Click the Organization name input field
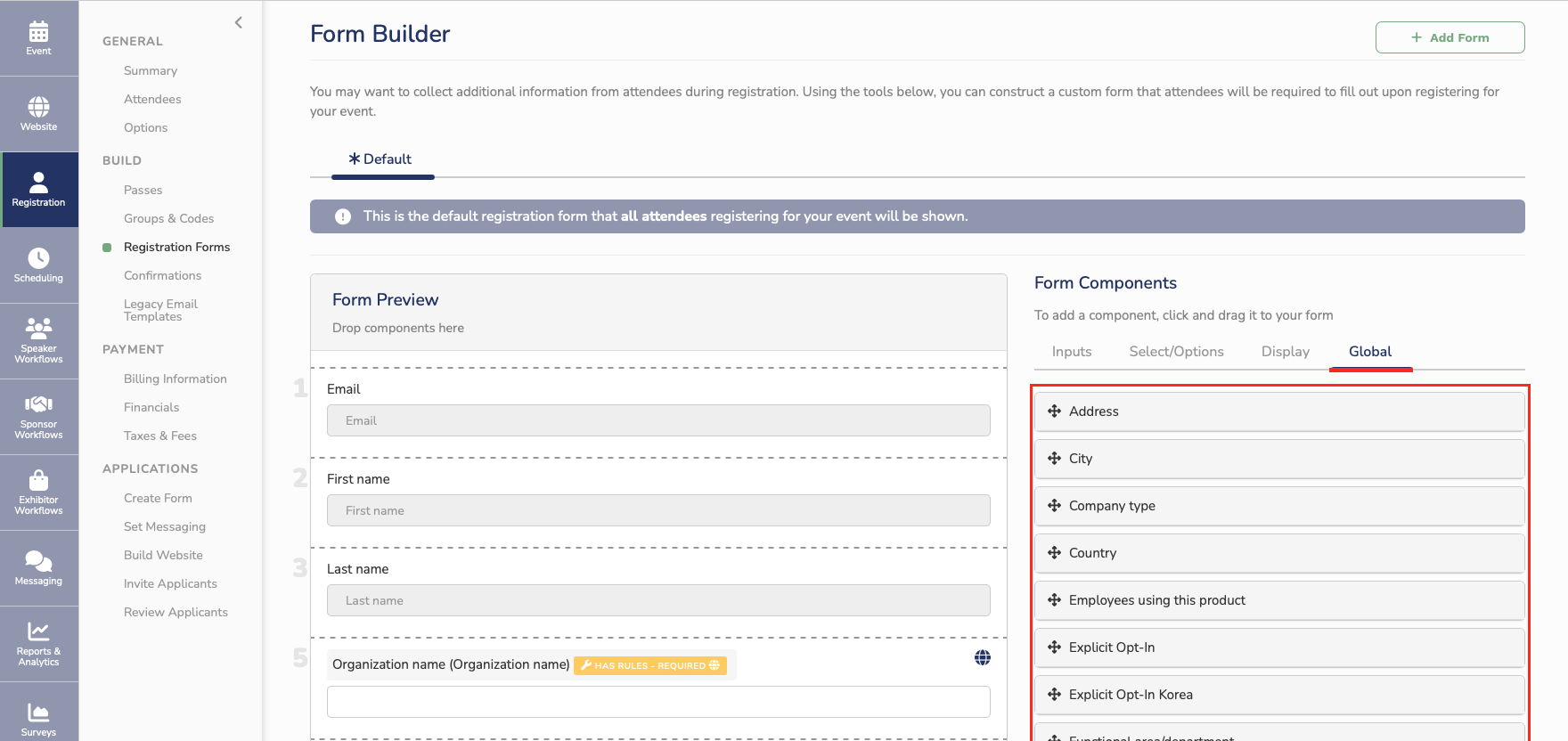Image resolution: width=1568 pixels, height=741 pixels. [658, 702]
